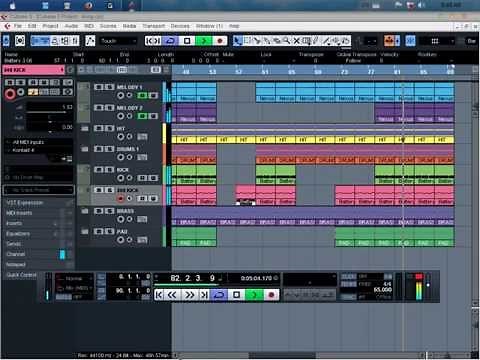
Task: Open the Touch automation mode dropdown
Action: tap(118, 41)
